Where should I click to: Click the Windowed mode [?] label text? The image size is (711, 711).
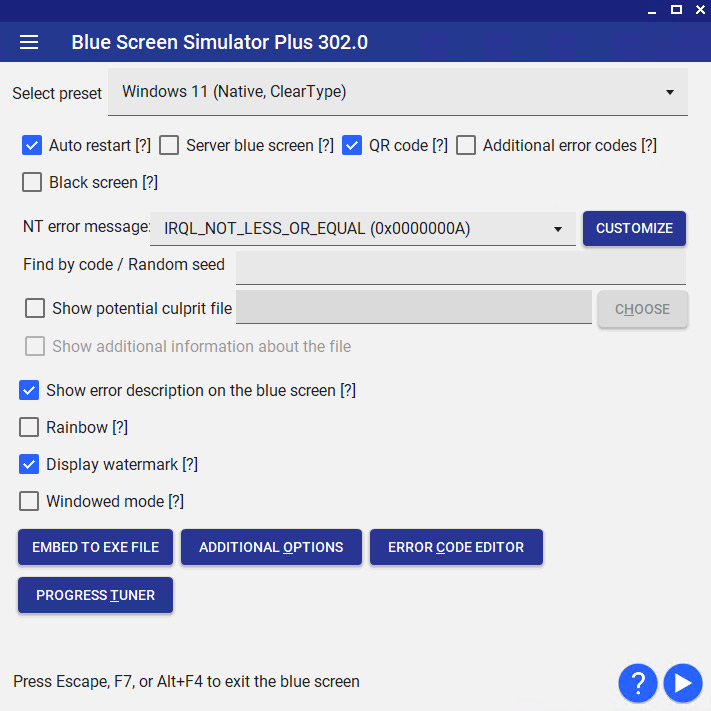(x=115, y=502)
